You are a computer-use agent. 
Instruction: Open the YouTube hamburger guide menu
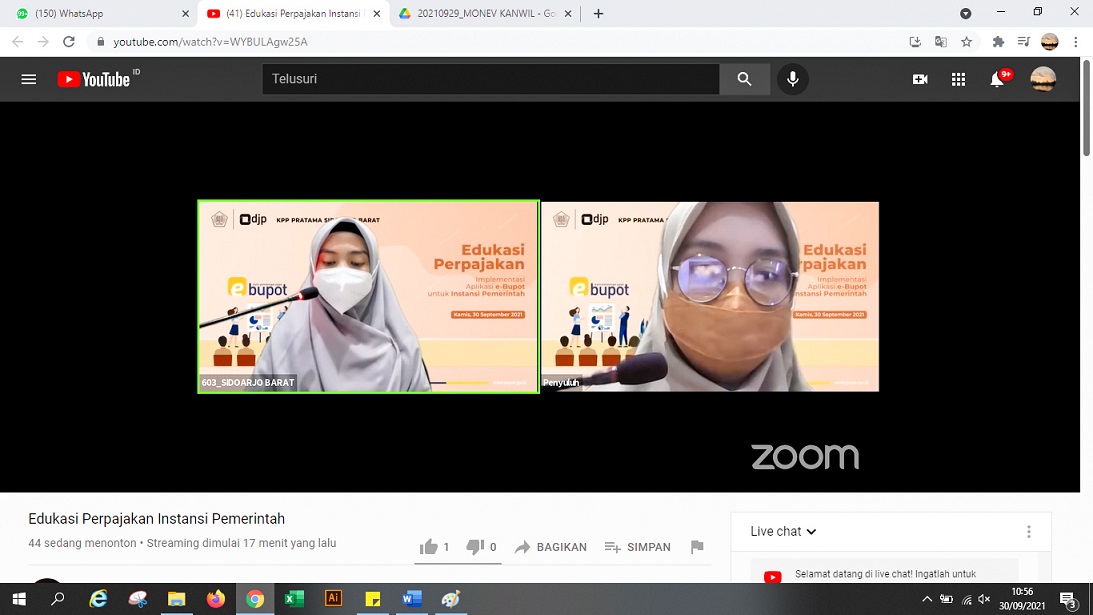tap(29, 79)
